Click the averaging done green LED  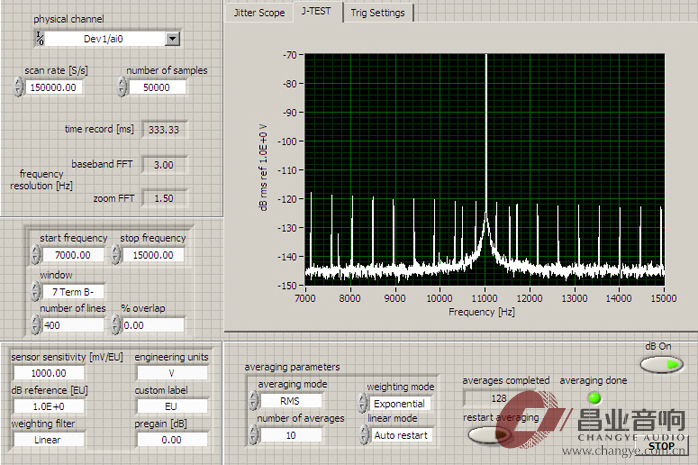[594, 398]
